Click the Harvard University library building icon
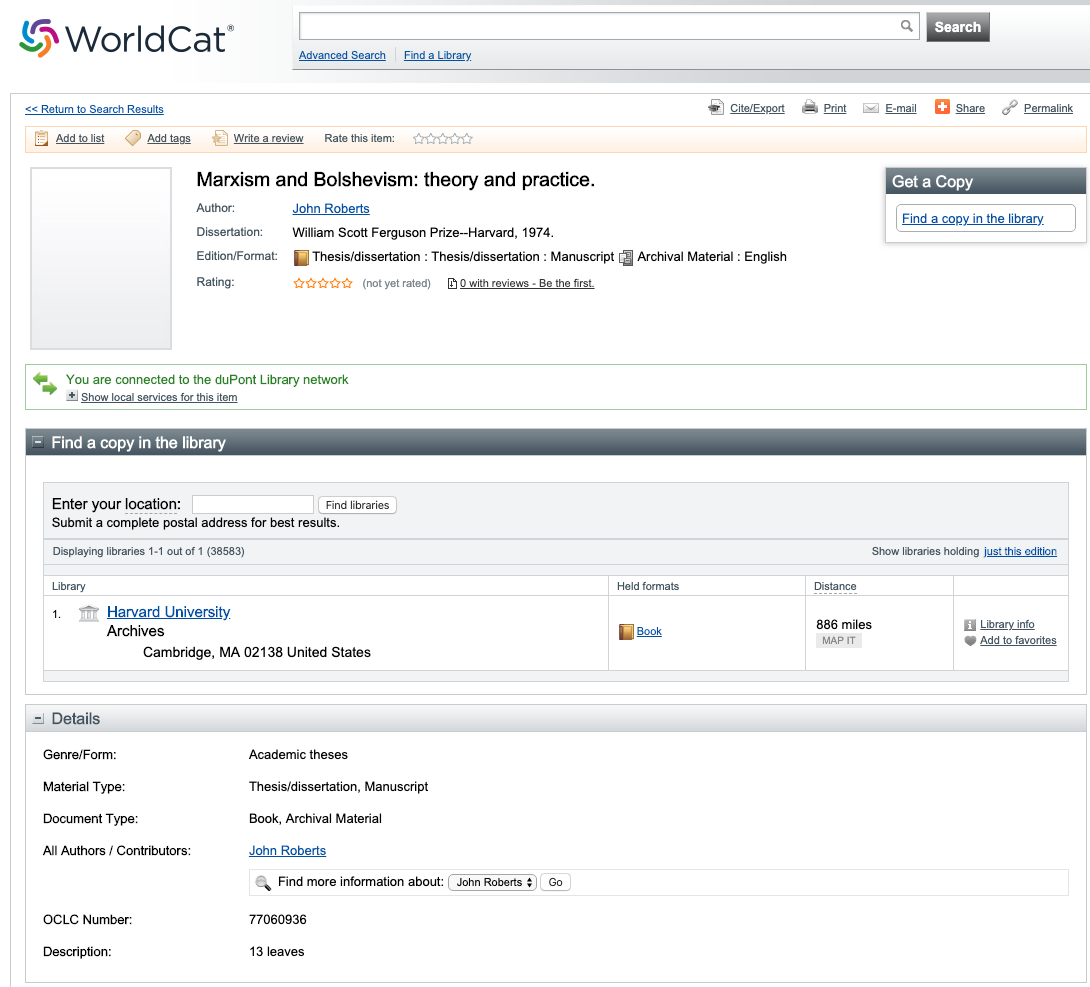 tap(89, 613)
